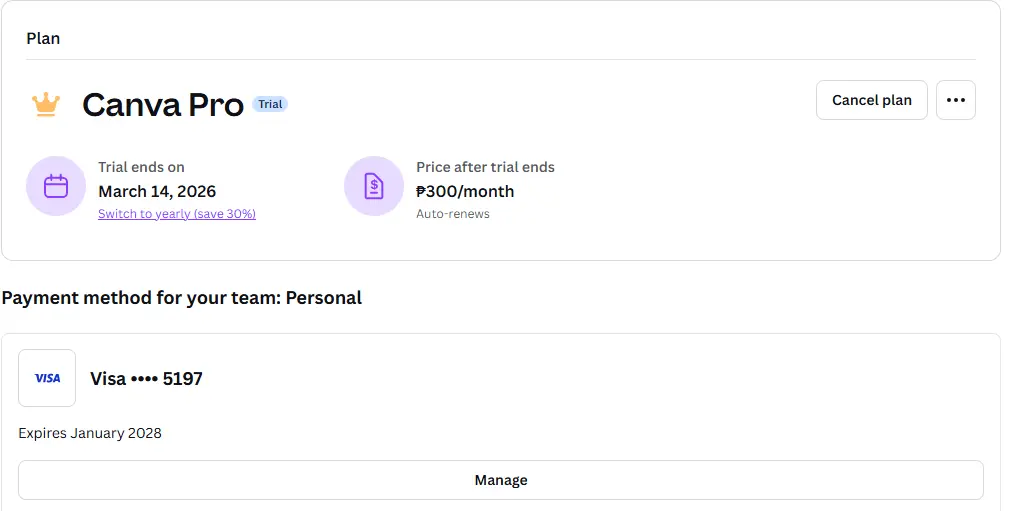Click the ₱300/month price text
Image resolution: width=1034 pixels, height=511 pixels.
click(465, 191)
